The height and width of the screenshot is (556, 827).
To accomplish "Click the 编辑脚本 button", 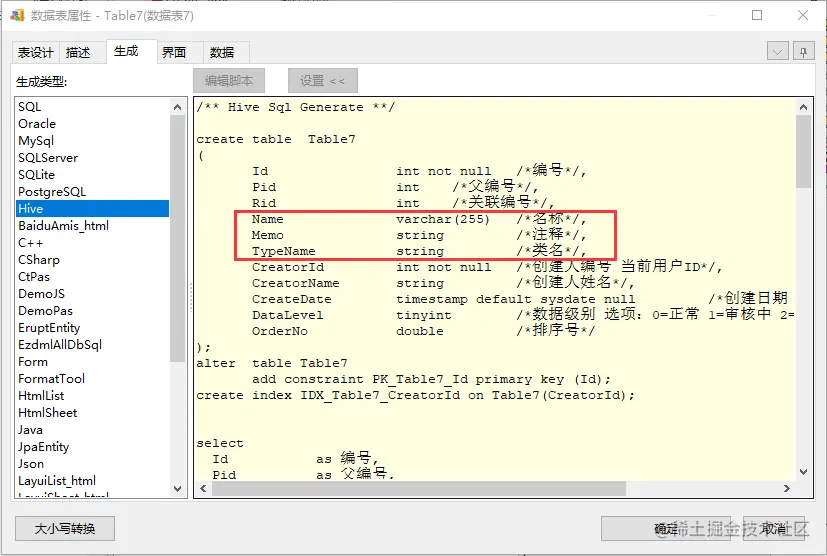I will click(x=229, y=81).
